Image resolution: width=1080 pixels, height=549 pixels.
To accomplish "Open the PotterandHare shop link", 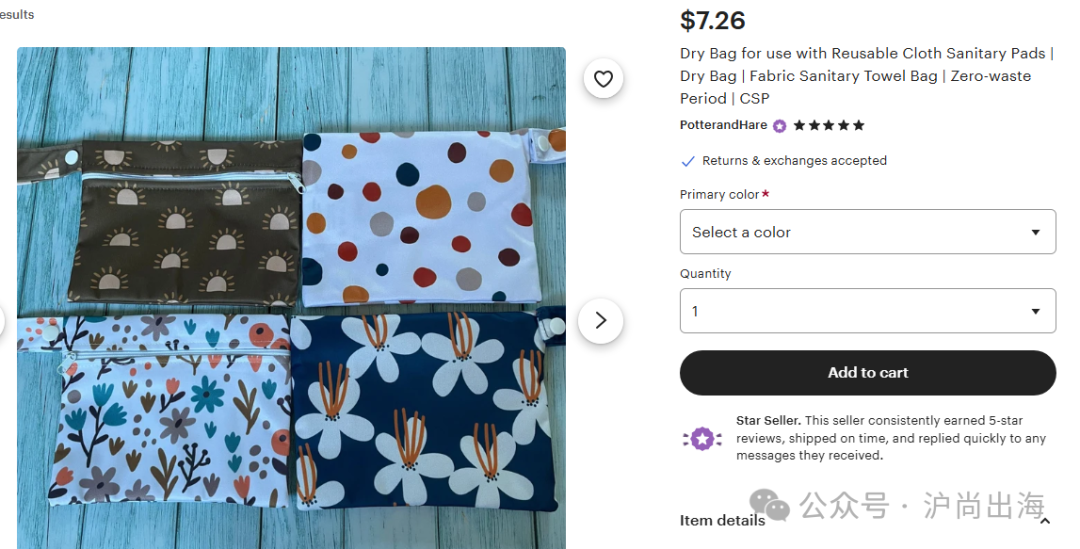I will 723,126.
